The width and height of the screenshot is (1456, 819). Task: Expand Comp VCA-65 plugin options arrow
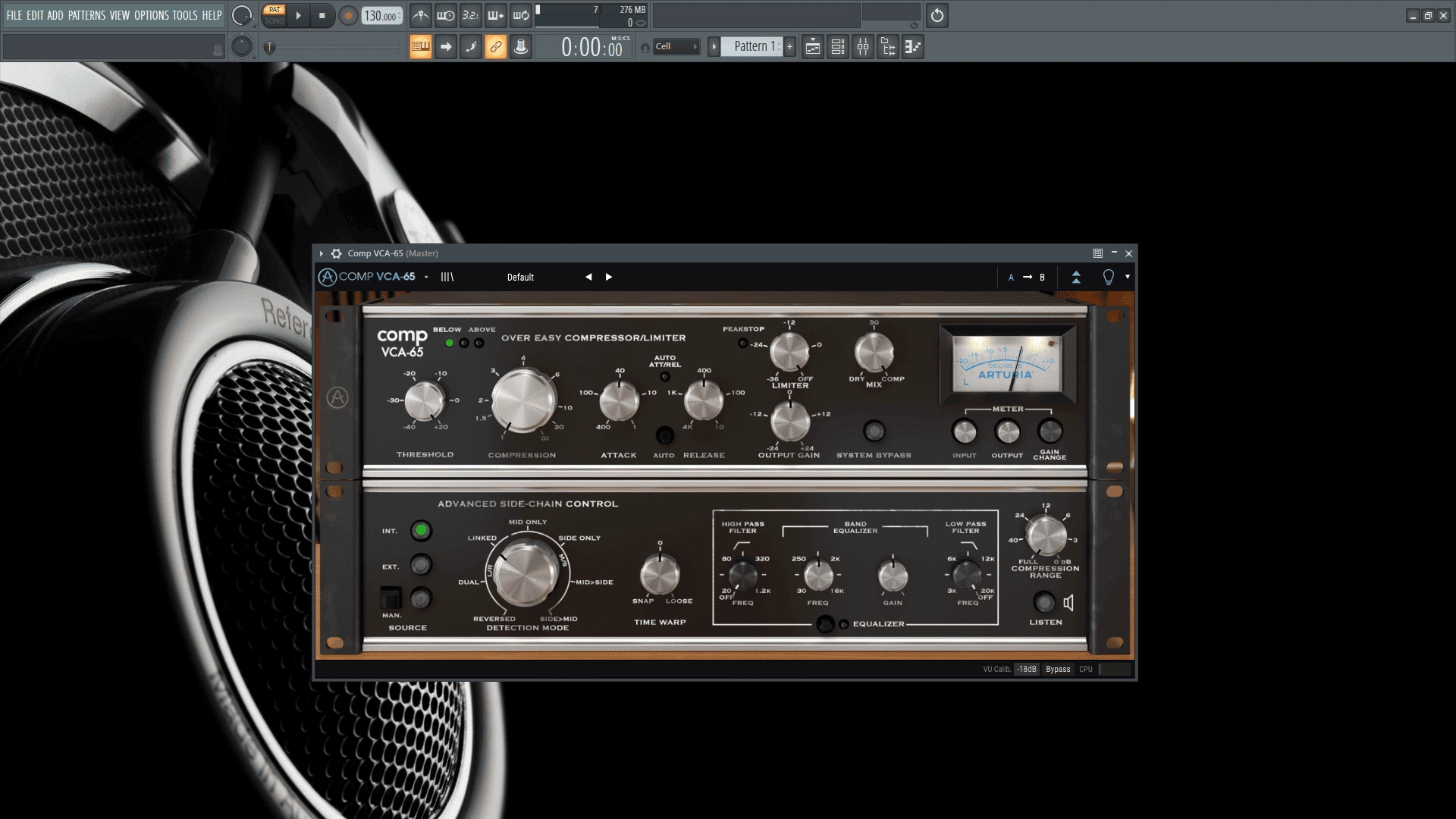[x=322, y=253]
